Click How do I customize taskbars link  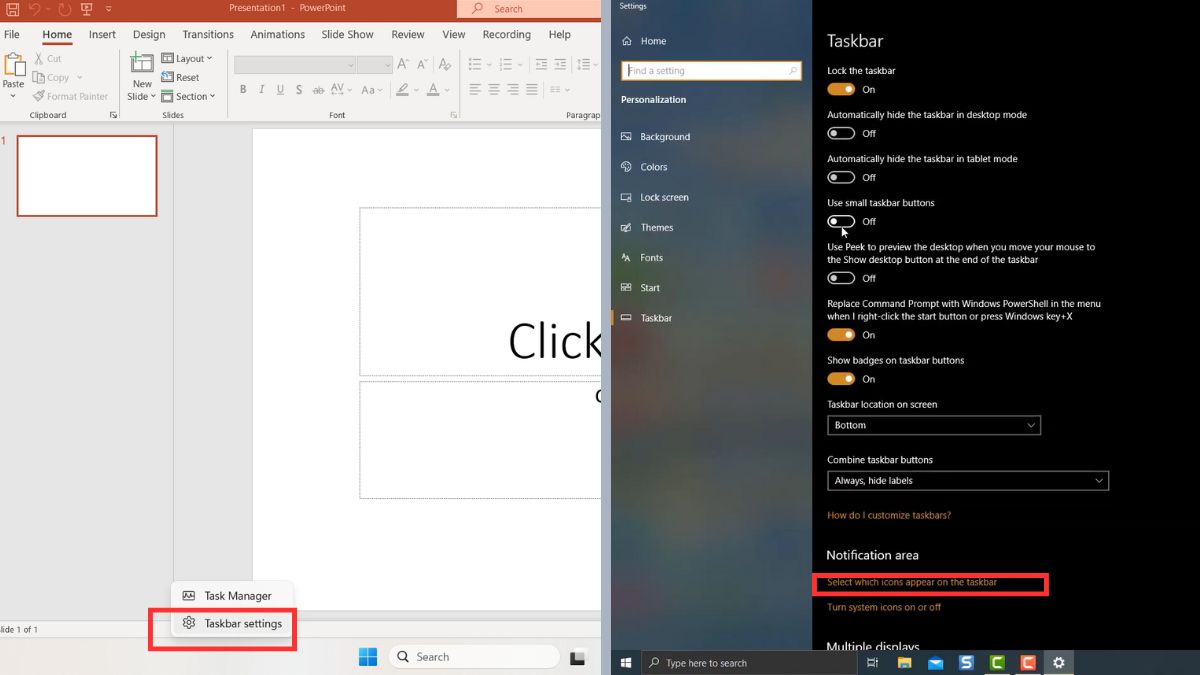(x=889, y=515)
